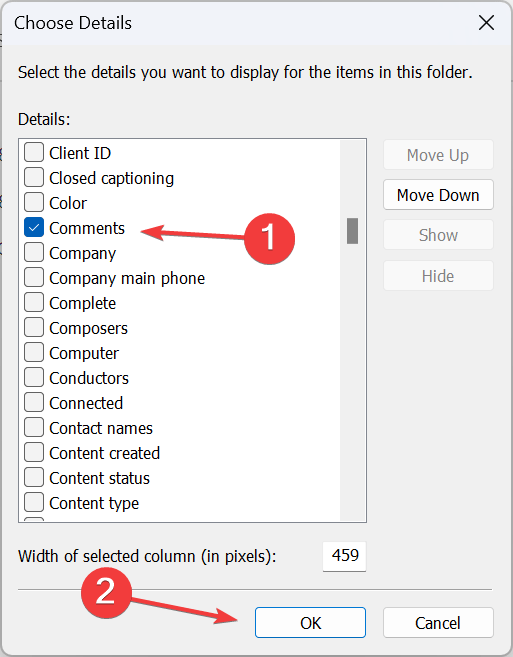Tick the Contact names checkbox
The height and width of the screenshot is (657, 513).
click(34, 427)
